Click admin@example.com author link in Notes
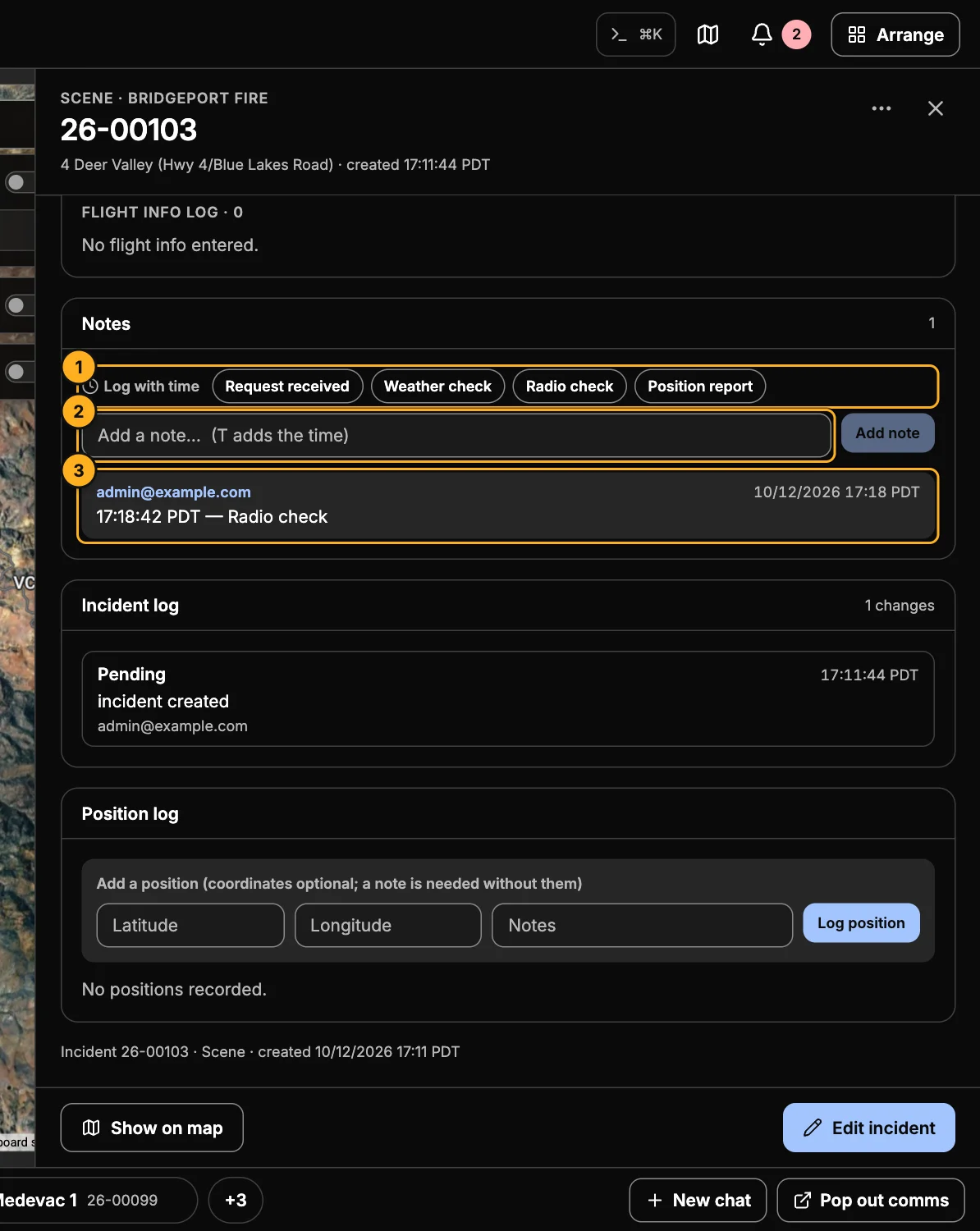The image size is (980, 1231). (x=173, y=492)
